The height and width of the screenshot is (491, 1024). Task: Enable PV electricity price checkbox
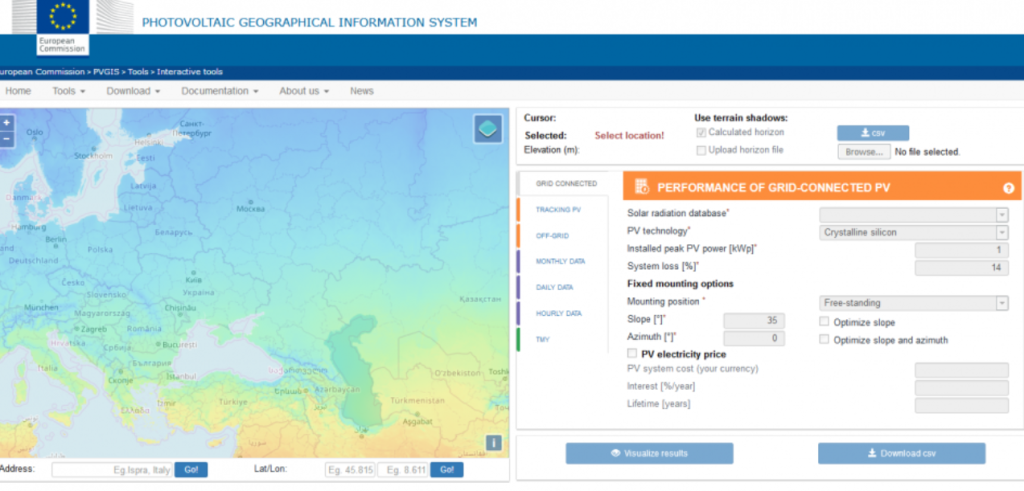632,353
